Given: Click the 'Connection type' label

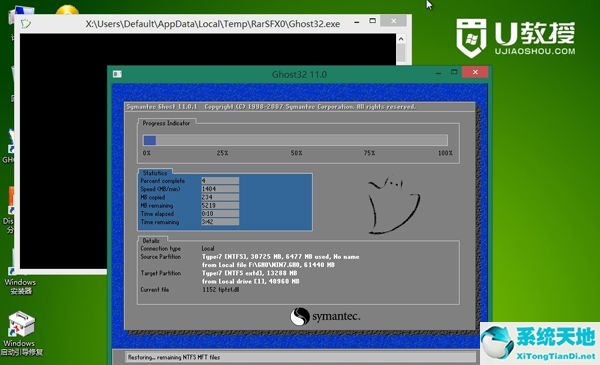Looking at the screenshot, I should click(x=160, y=248).
